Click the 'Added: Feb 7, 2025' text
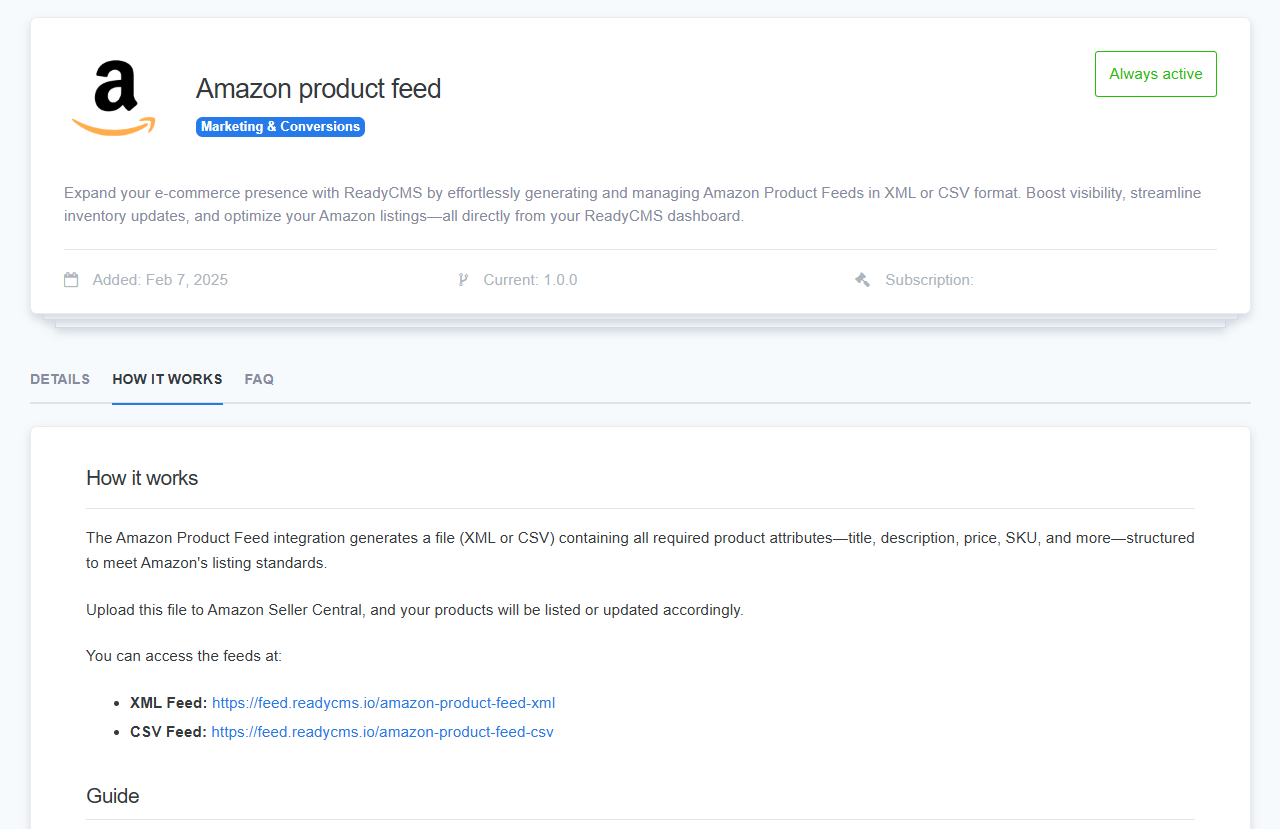This screenshot has height=829, width=1280. [160, 280]
